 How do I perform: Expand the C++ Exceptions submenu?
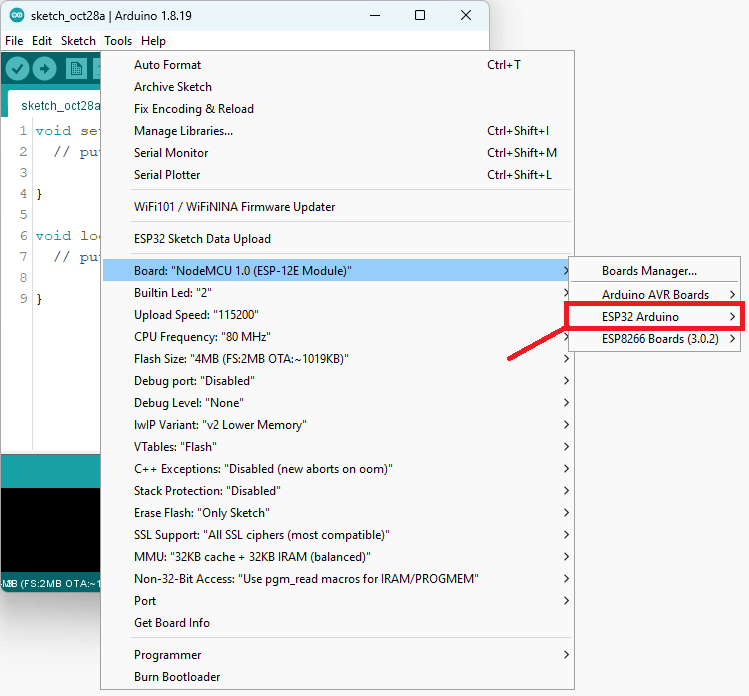337,468
